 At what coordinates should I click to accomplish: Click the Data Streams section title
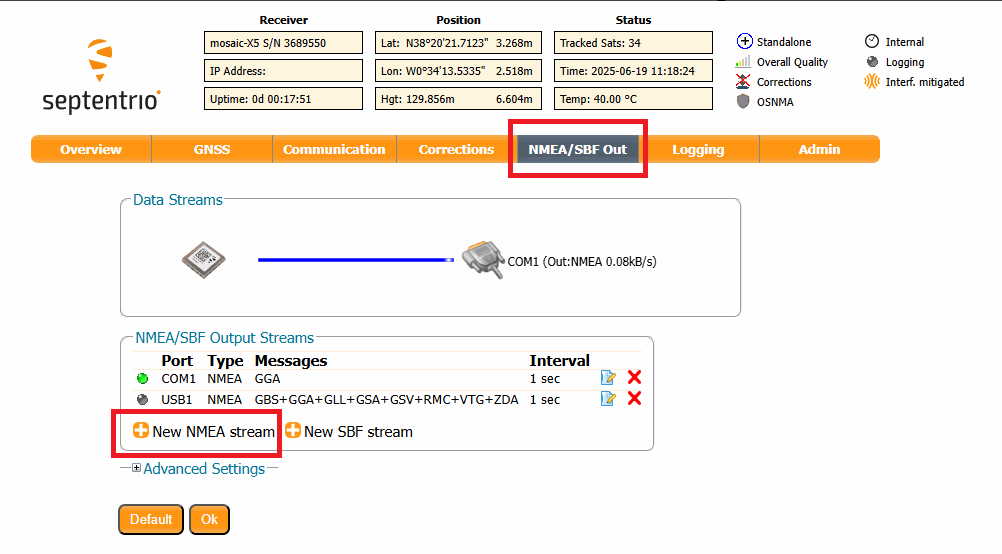click(x=178, y=200)
